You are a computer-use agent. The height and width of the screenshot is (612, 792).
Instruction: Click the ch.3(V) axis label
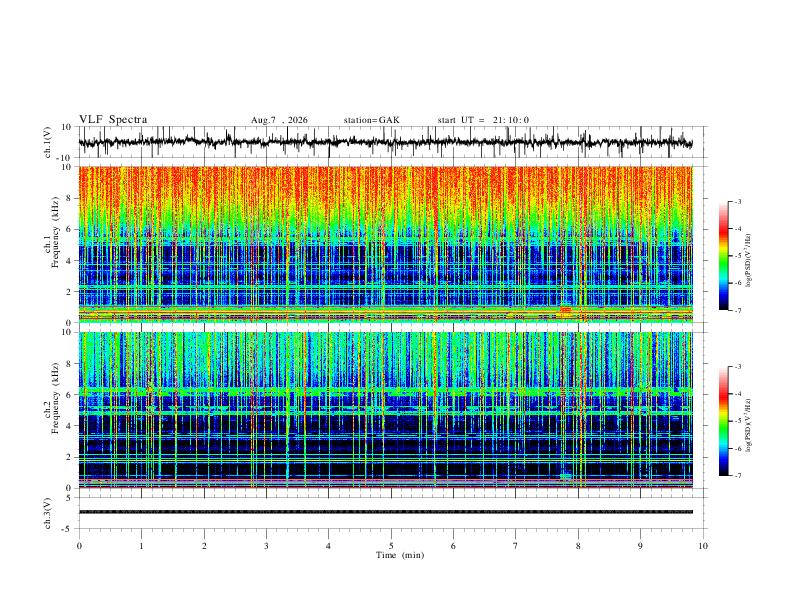(x=48, y=513)
